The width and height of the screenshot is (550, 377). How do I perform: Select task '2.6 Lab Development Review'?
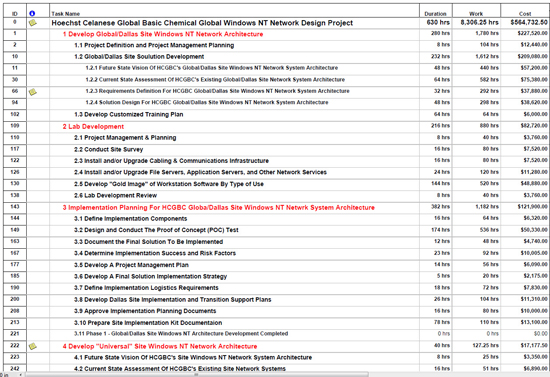point(115,195)
